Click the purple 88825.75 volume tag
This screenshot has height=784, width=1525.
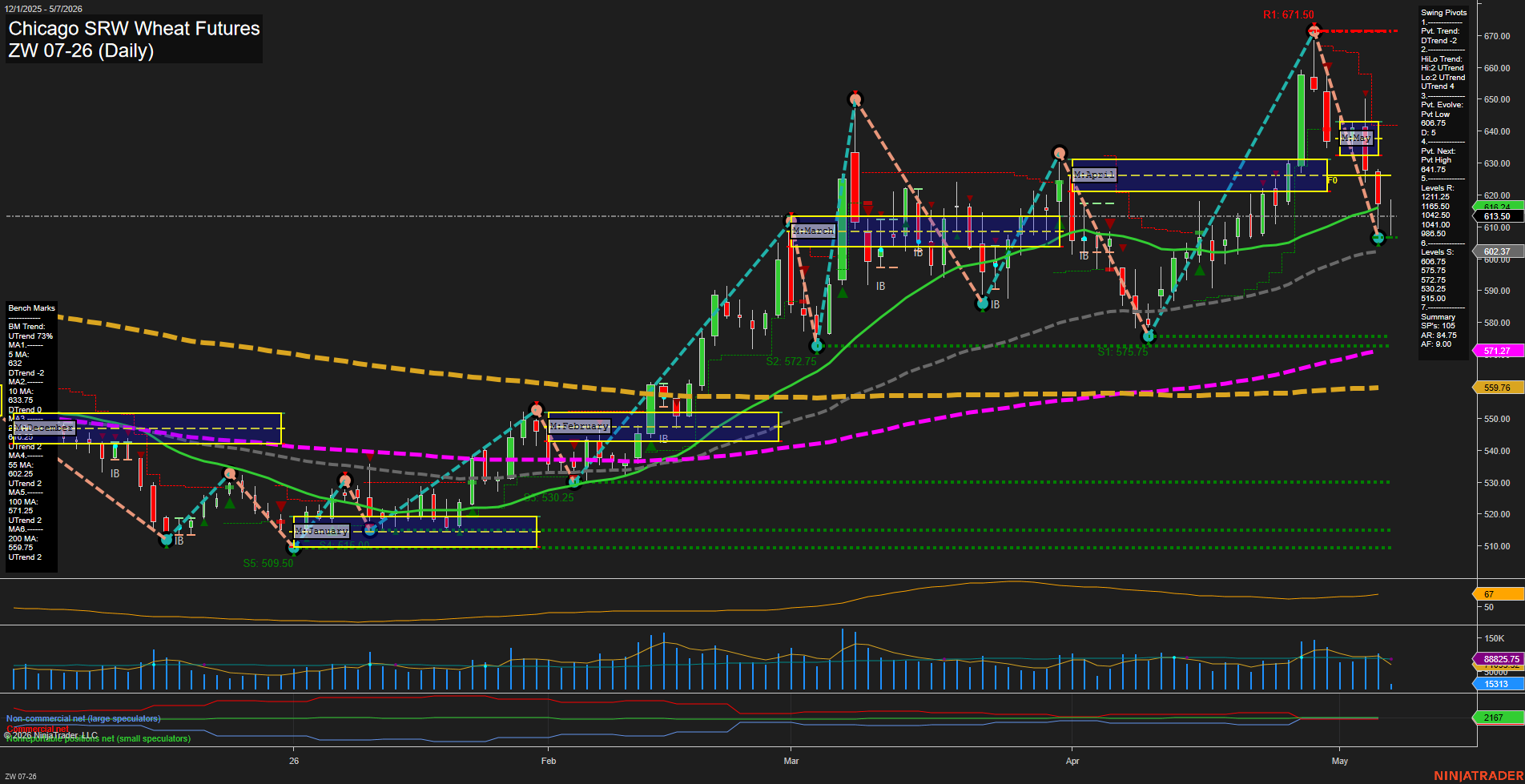pos(1497,659)
